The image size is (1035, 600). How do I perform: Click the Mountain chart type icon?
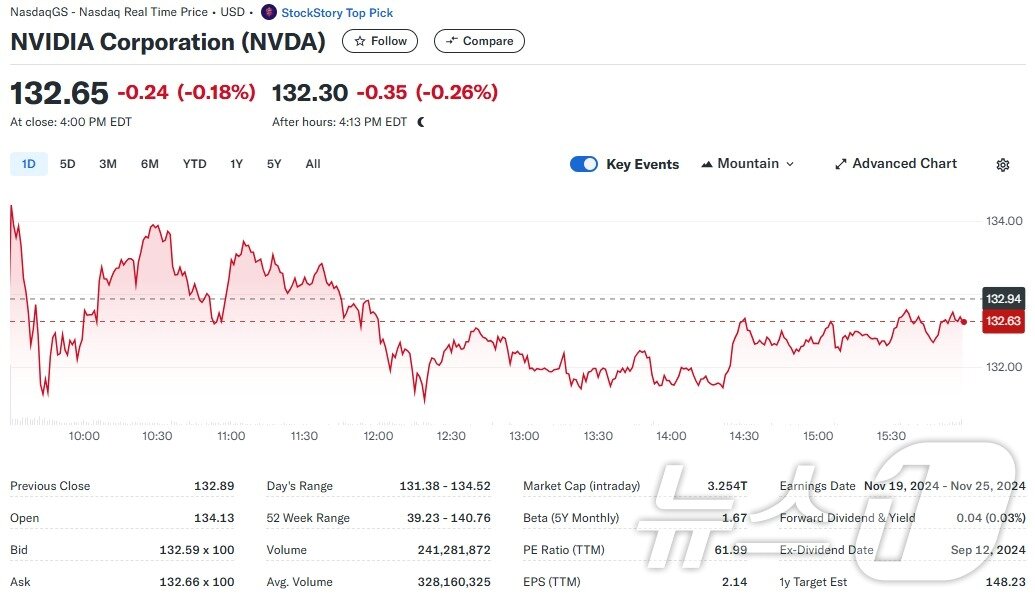707,164
